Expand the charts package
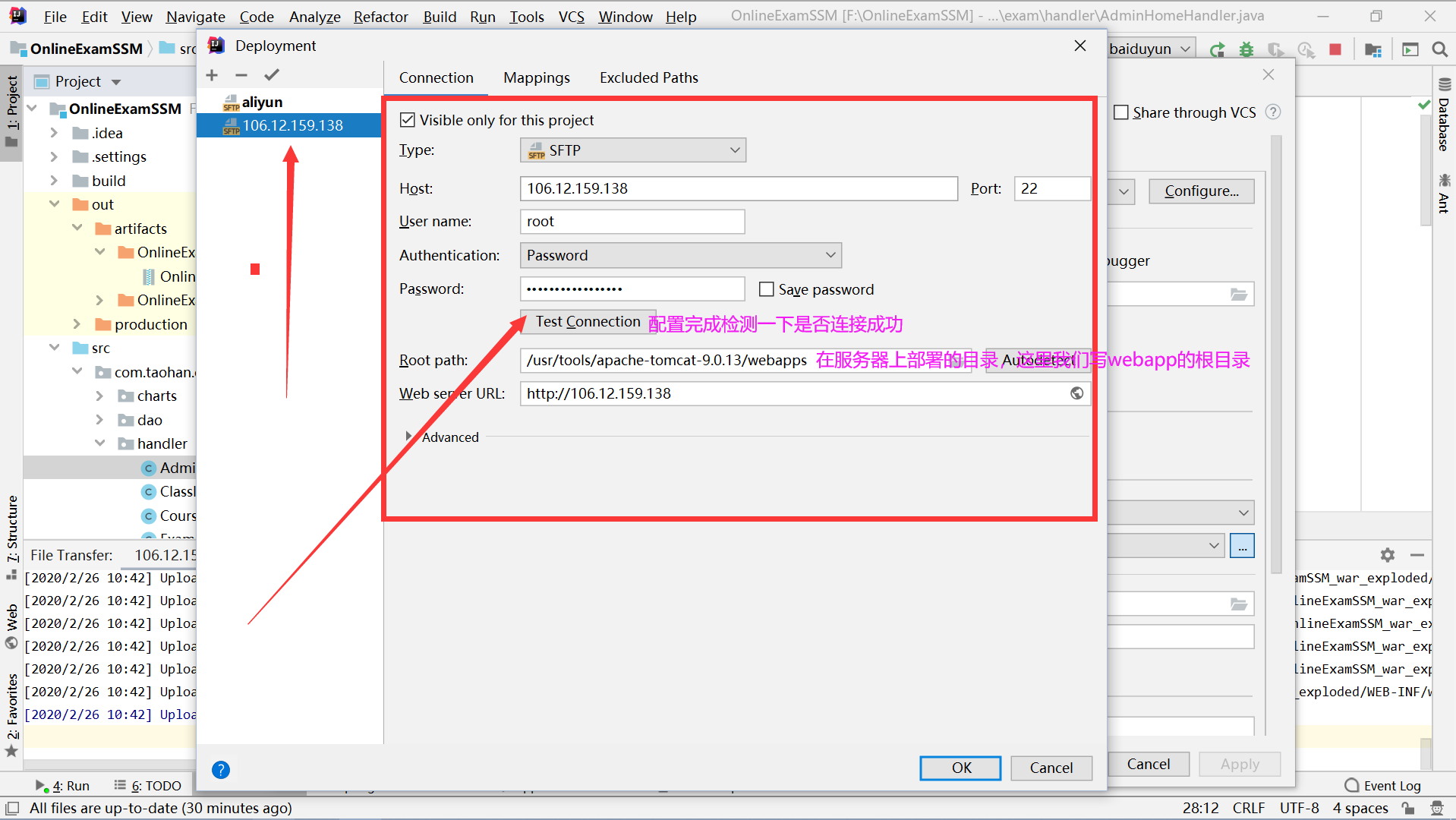Image resolution: width=1456 pixels, height=820 pixels. (99, 396)
